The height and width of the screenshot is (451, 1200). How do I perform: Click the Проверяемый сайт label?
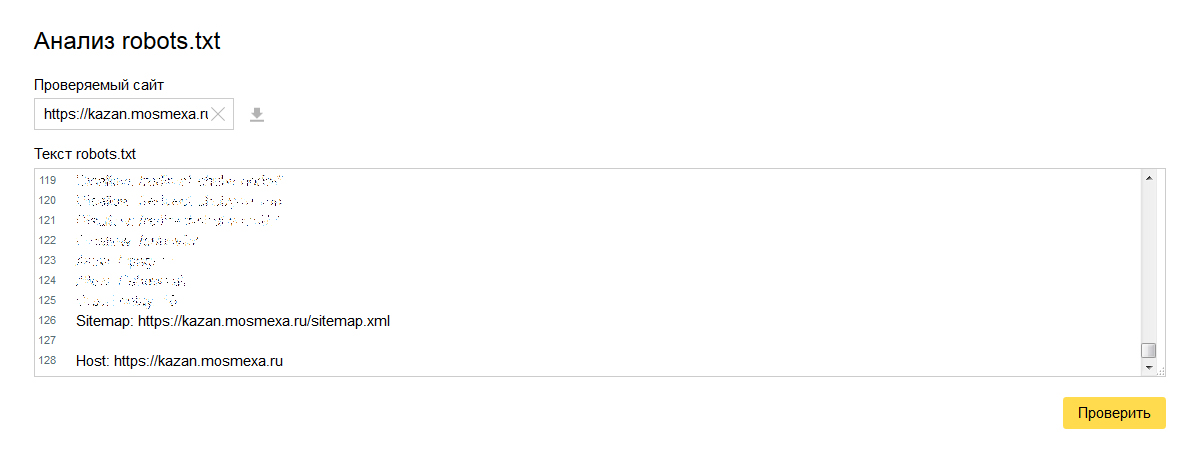pos(99,85)
